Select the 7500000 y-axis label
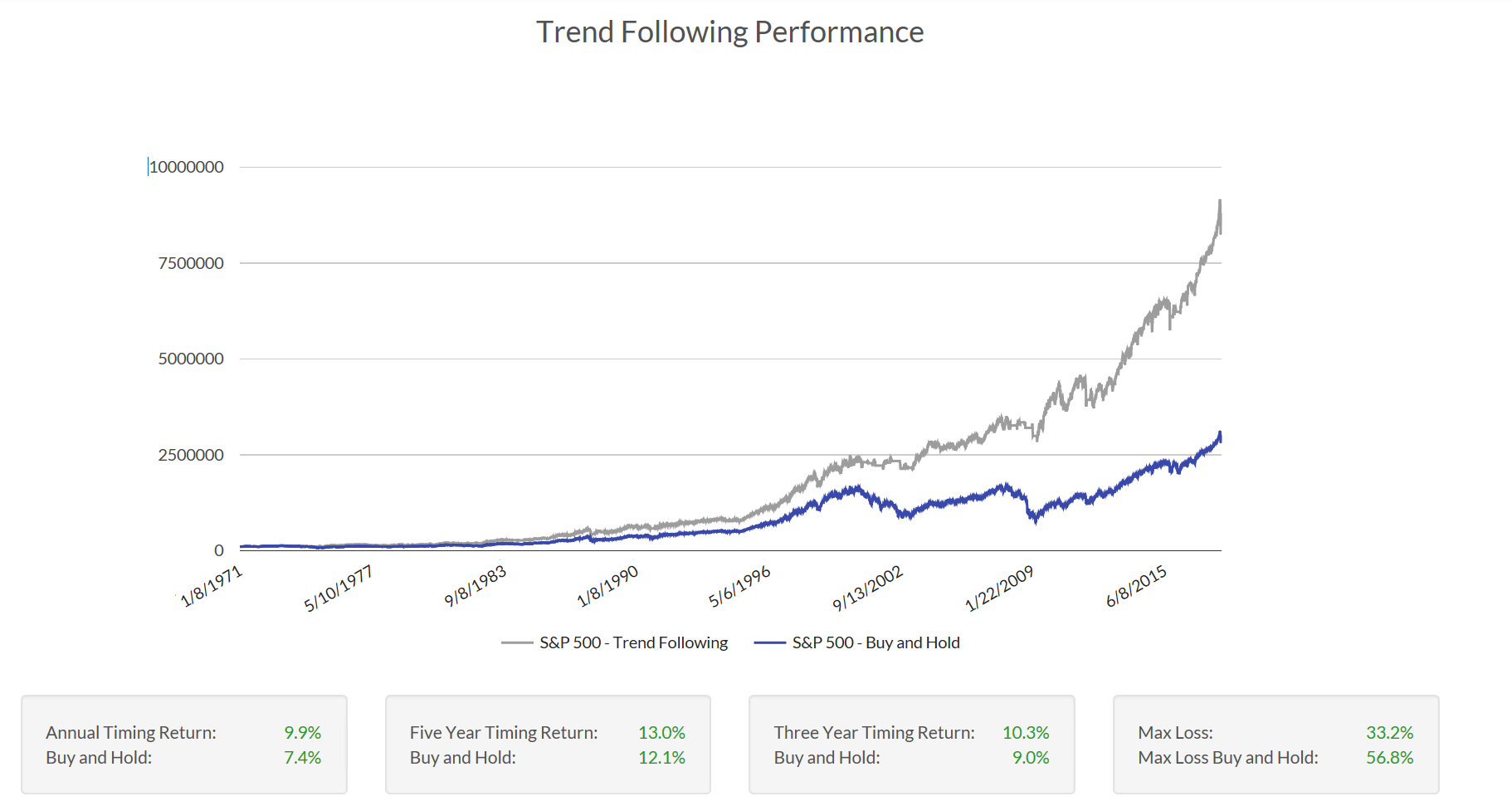 (191, 263)
